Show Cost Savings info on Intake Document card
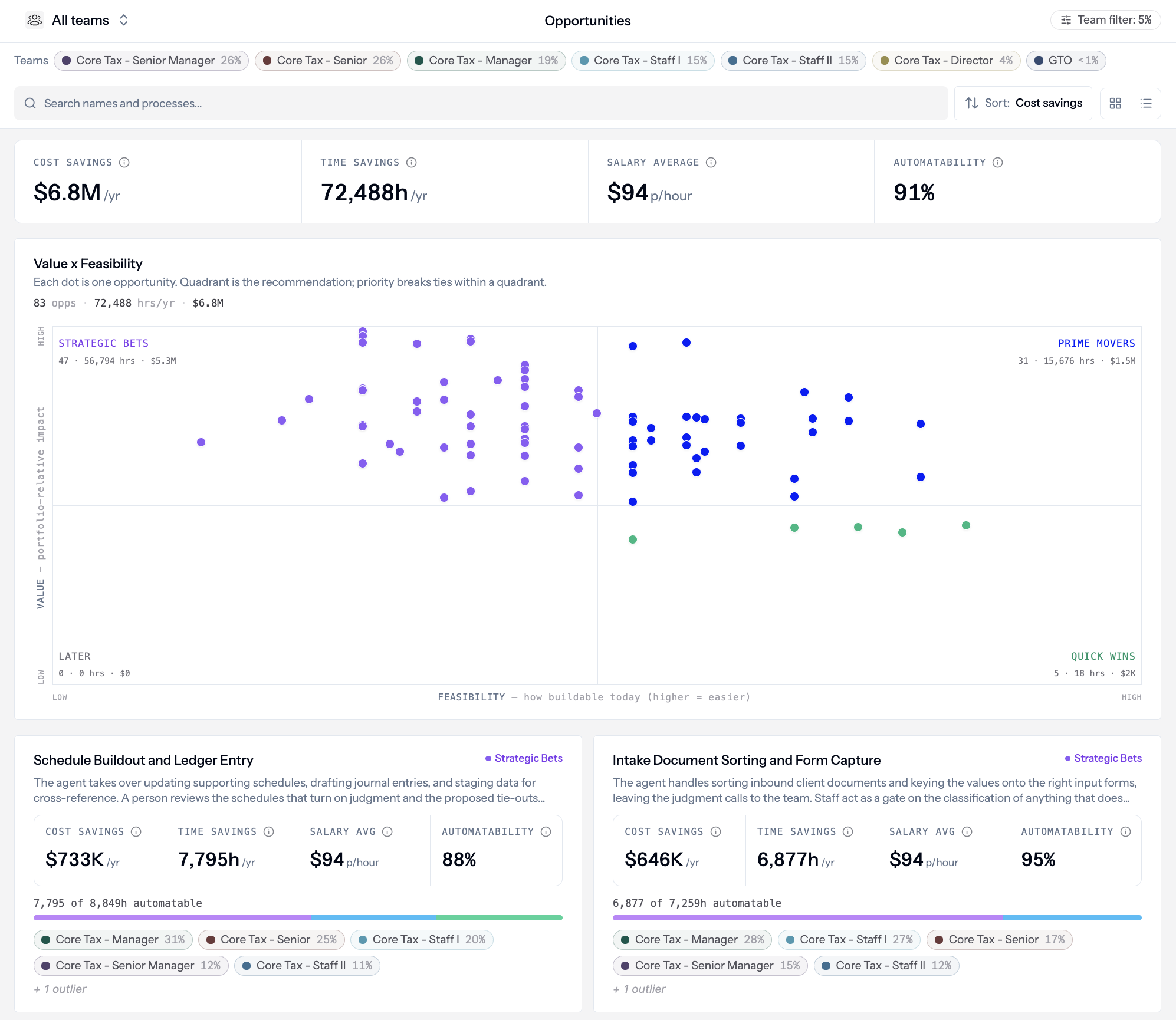This screenshot has height=1020, width=1176. coord(716,831)
